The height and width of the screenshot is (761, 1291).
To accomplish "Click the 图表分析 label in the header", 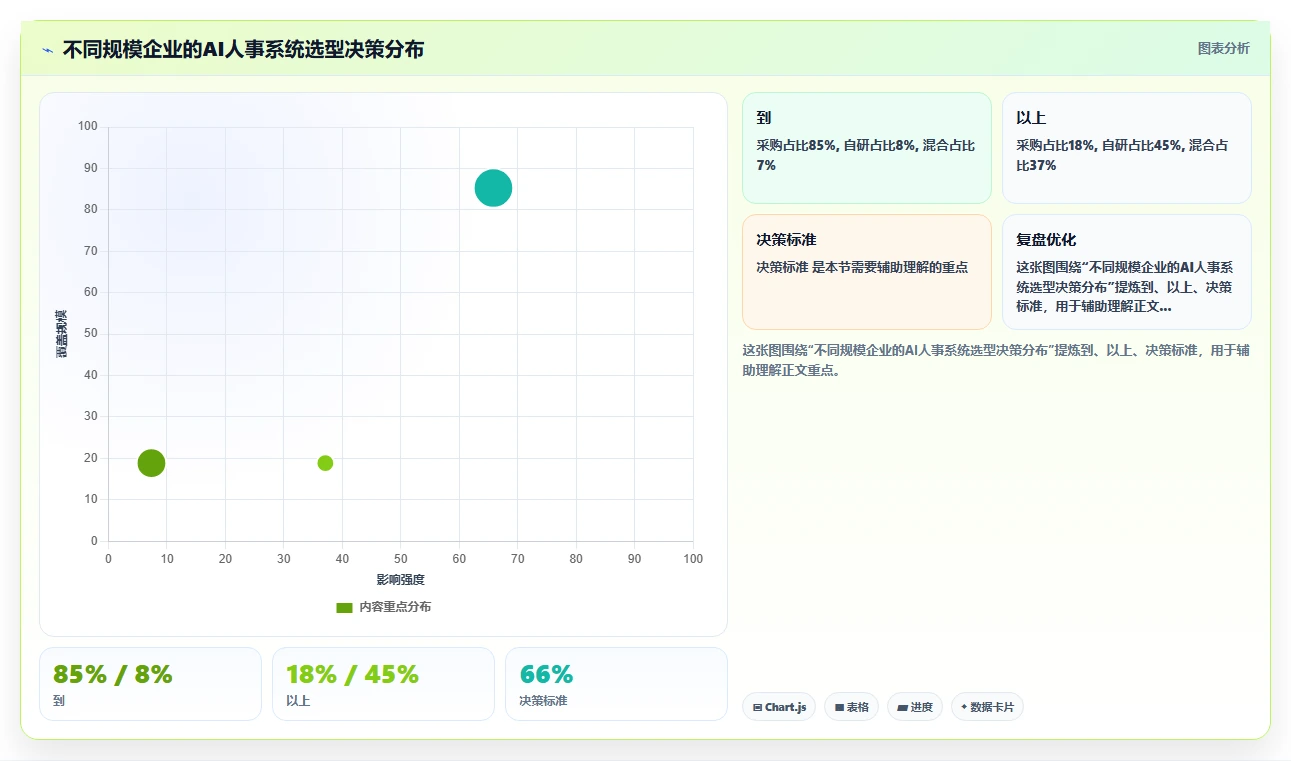I will [x=1223, y=48].
